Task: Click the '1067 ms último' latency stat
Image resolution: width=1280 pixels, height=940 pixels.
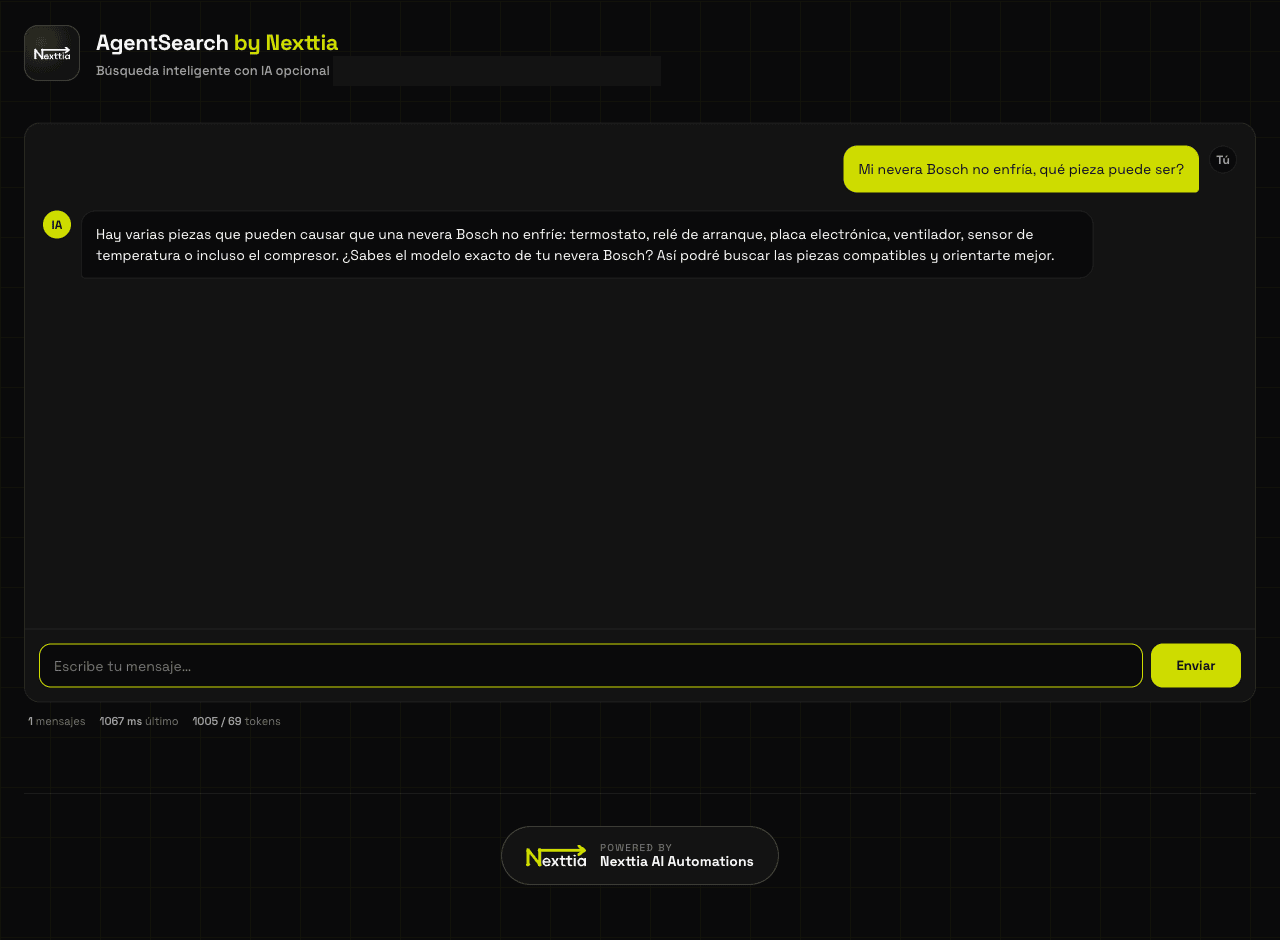Action: click(139, 721)
